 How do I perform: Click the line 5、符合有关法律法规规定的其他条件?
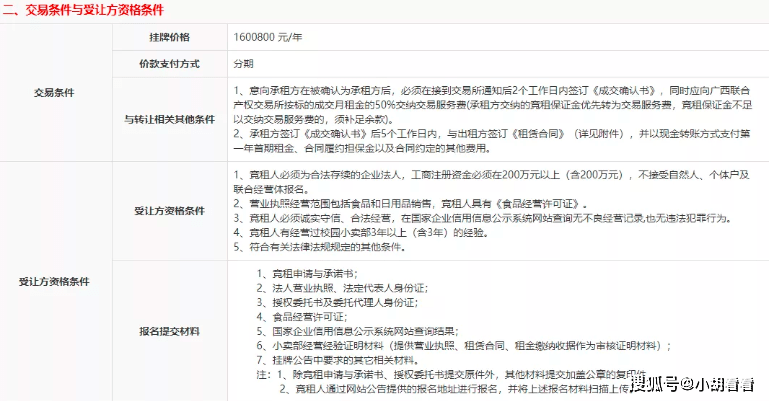click(x=319, y=247)
